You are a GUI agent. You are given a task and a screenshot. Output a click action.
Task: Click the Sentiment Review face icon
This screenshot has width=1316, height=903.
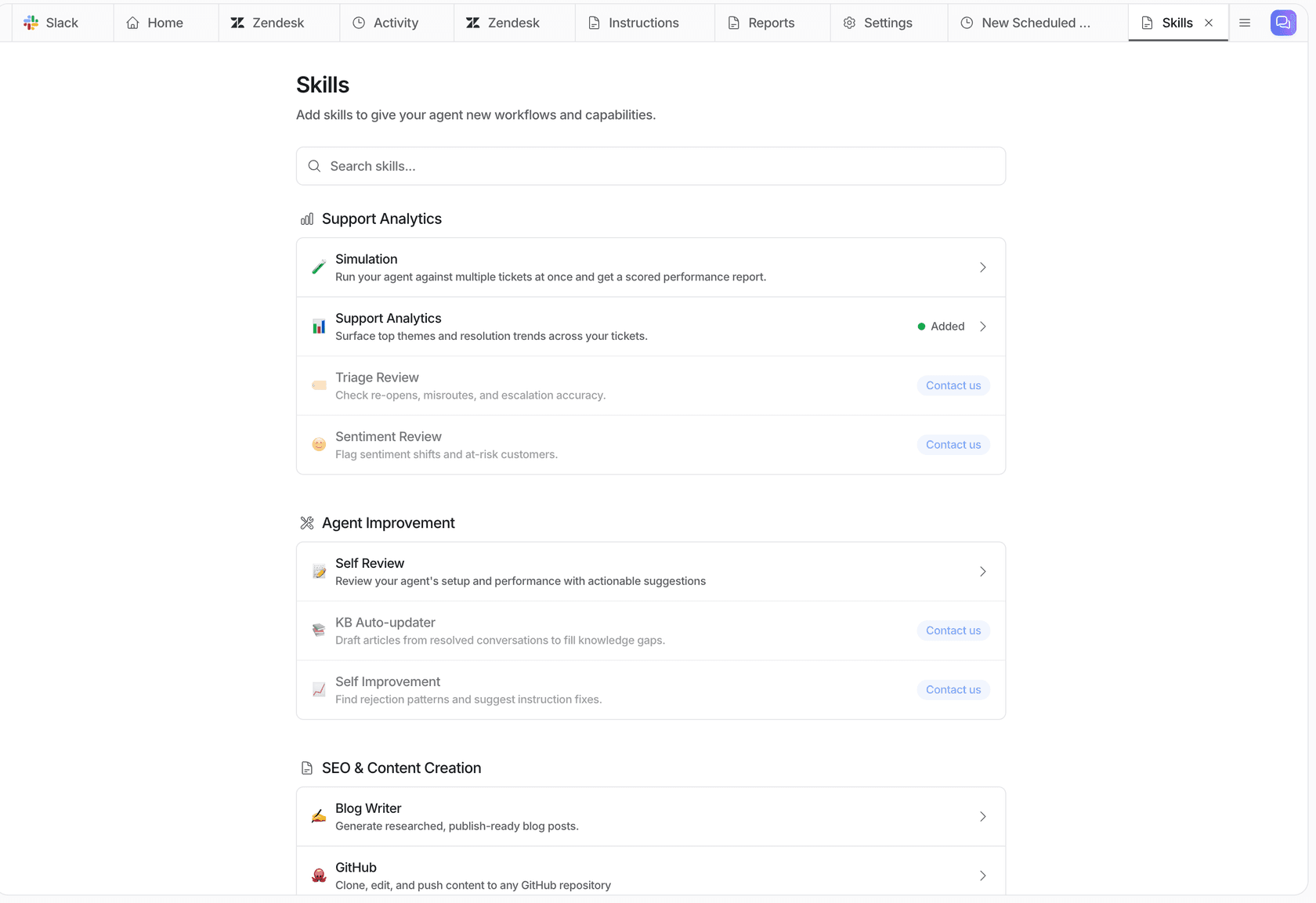point(319,445)
